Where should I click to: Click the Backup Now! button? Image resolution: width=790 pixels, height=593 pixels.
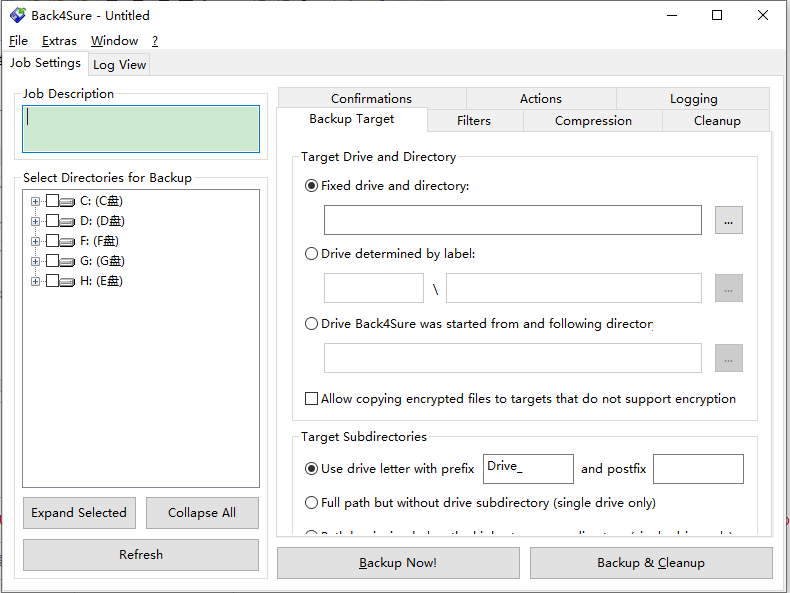[398, 563]
